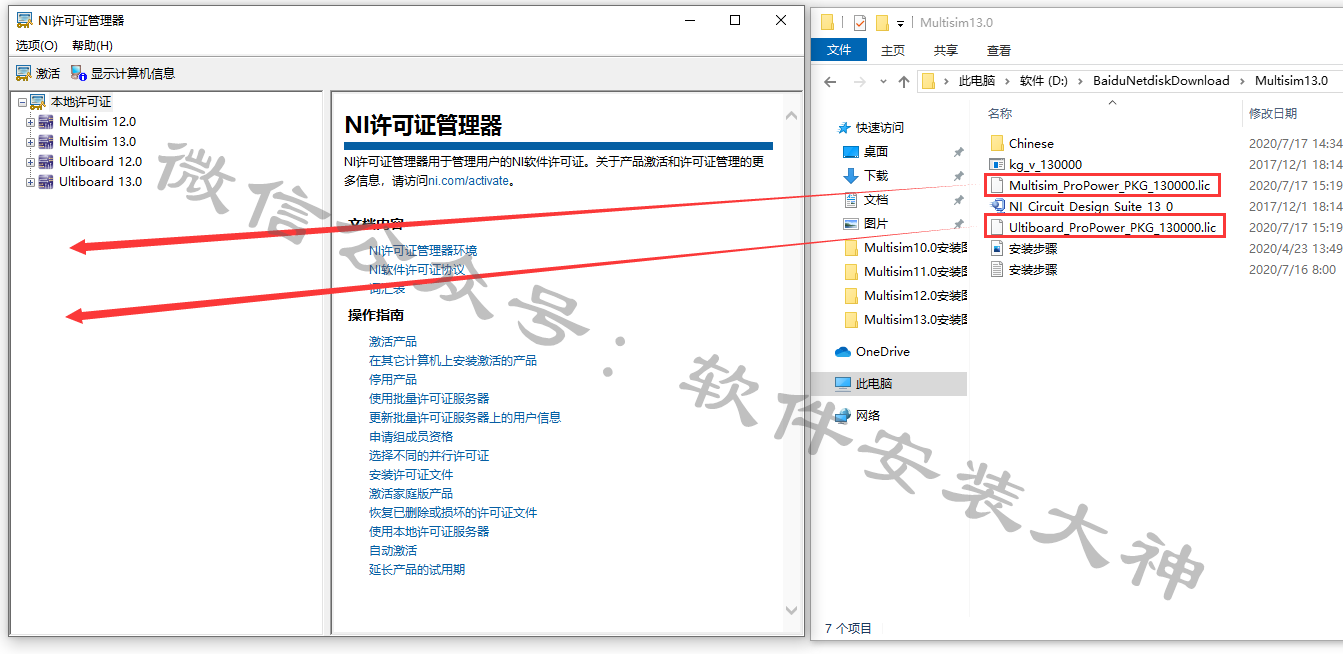Click the help pane scrollbar up arrow
The height and width of the screenshot is (654, 1343).
click(791, 117)
